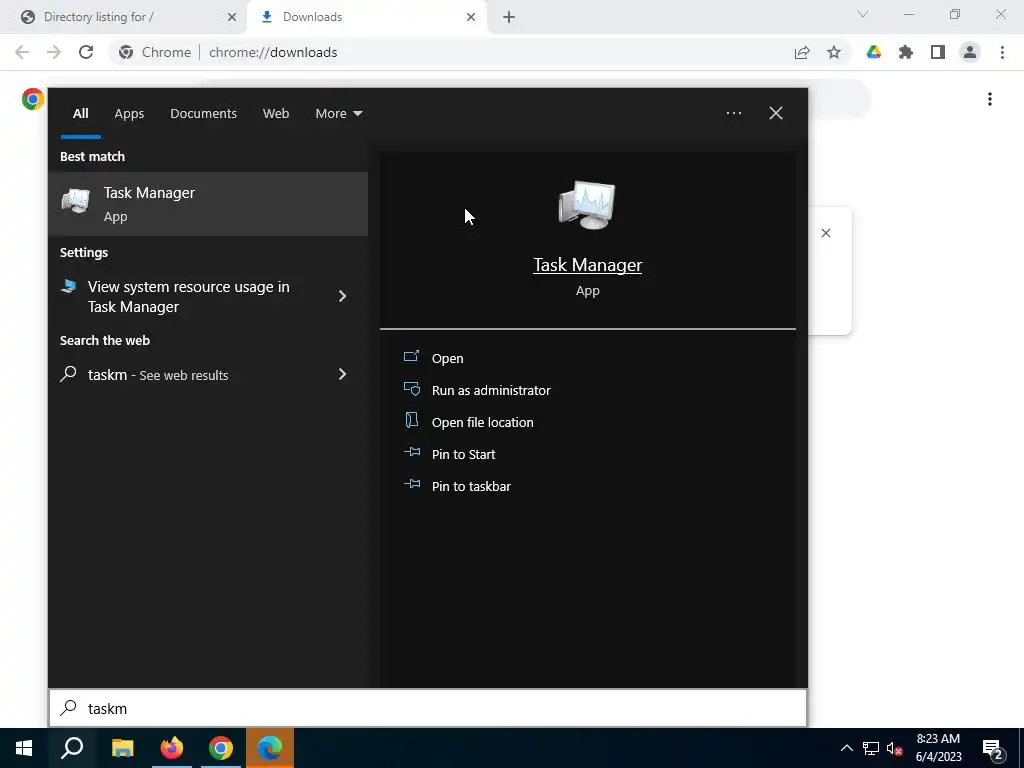Click the Windows Start button
Viewport: 1024px width, 768px height.
pyautogui.click(x=24, y=748)
